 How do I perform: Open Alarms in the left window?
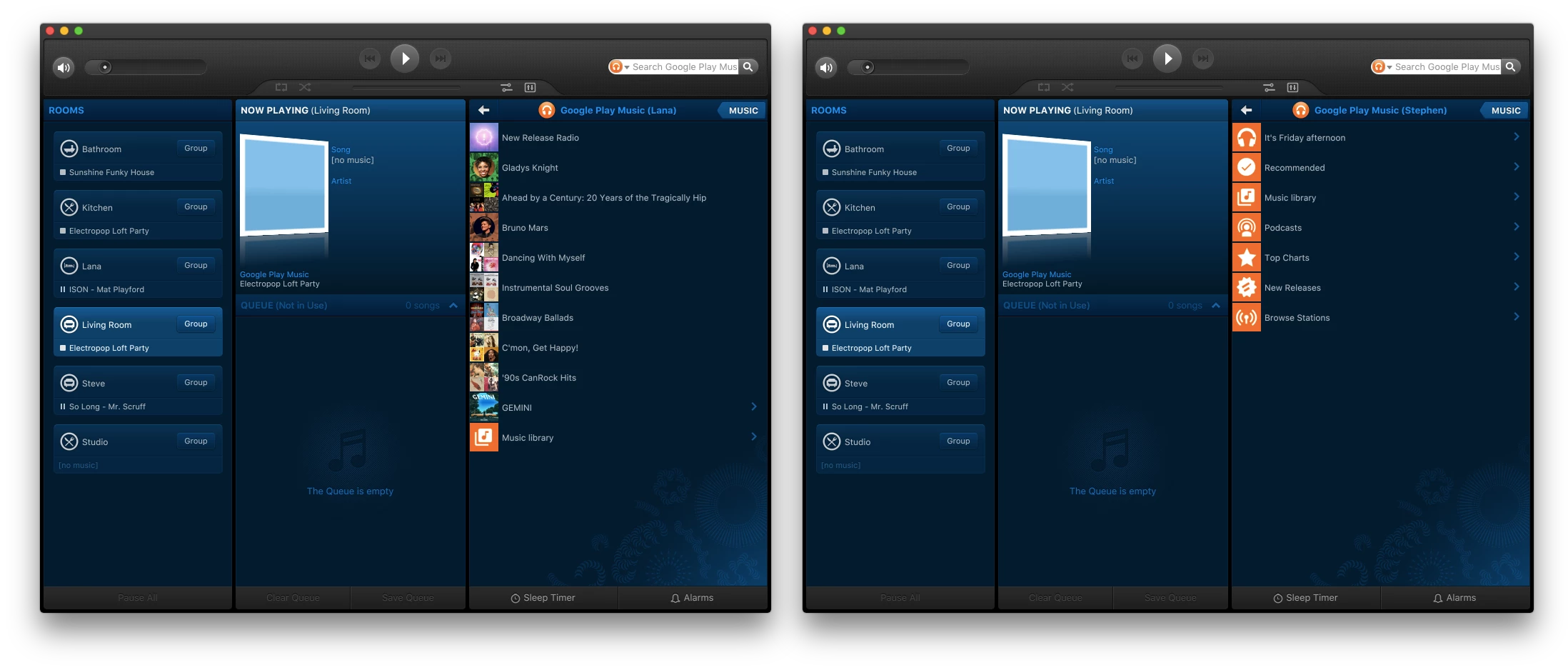click(693, 598)
